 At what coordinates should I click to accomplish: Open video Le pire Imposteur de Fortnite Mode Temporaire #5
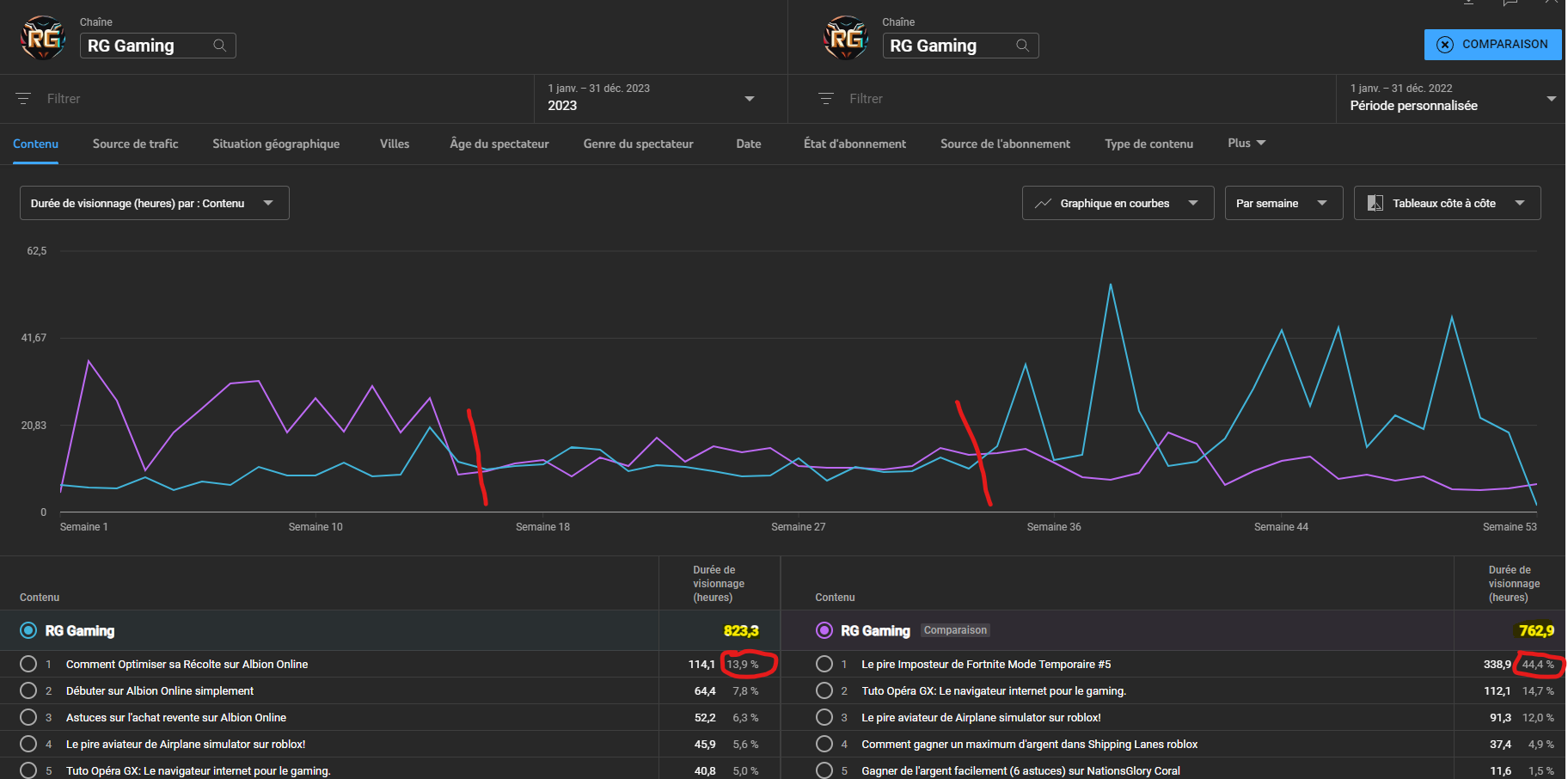[x=986, y=664]
